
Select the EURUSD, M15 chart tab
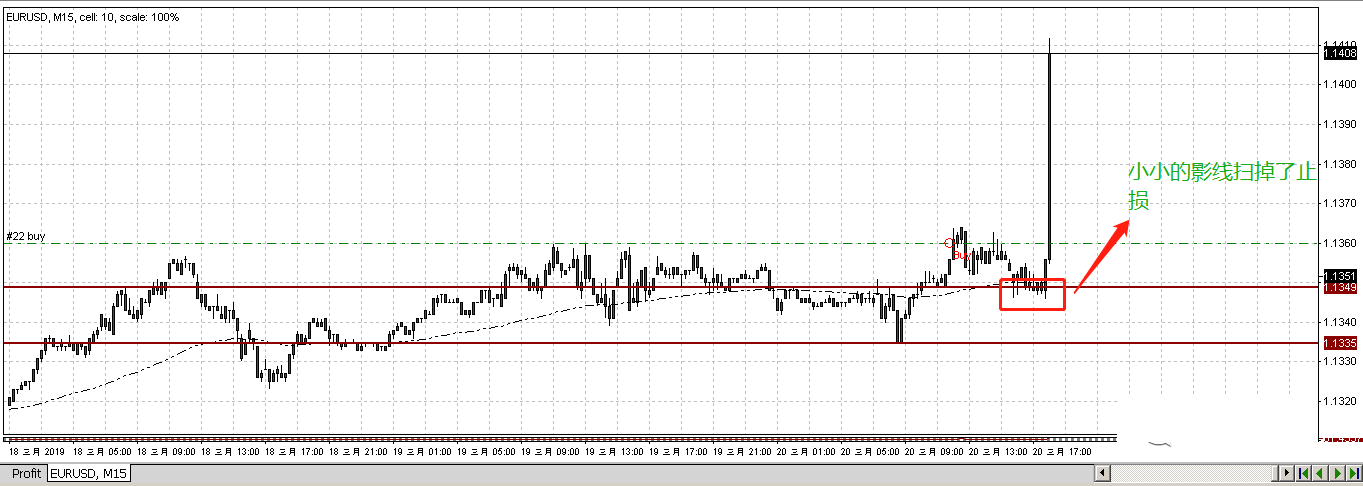point(89,473)
